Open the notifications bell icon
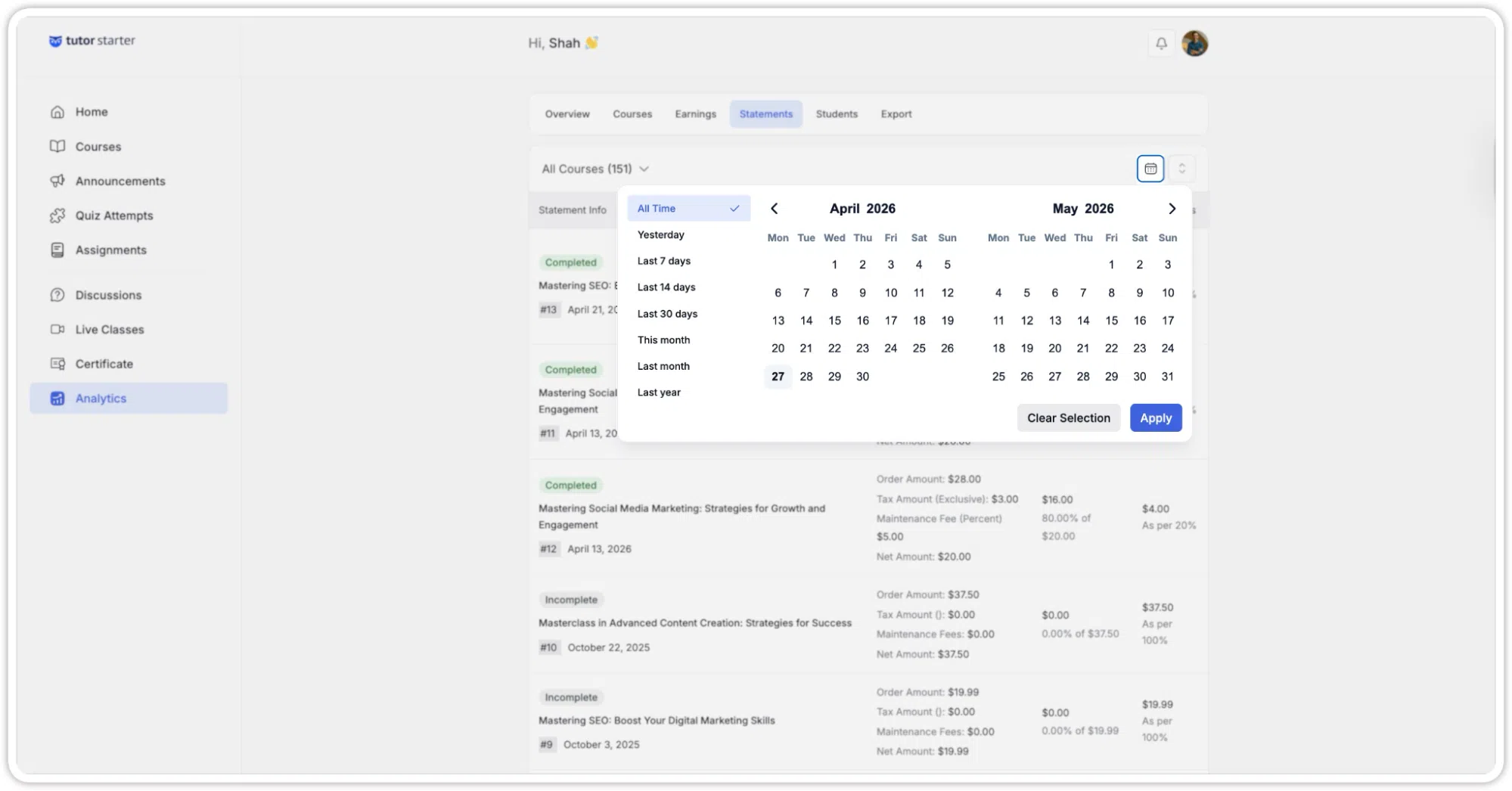The height and width of the screenshot is (791, 1512). point(1161,43)
